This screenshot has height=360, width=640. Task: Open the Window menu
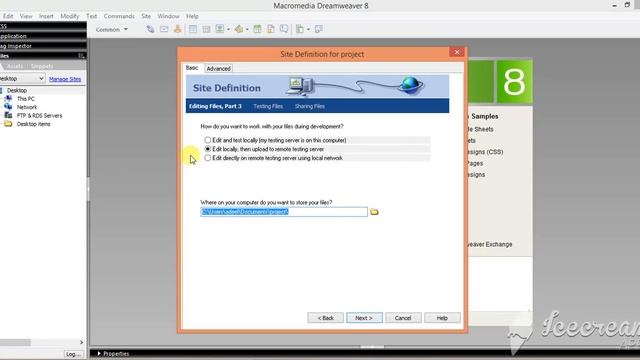tap(168, 16)
